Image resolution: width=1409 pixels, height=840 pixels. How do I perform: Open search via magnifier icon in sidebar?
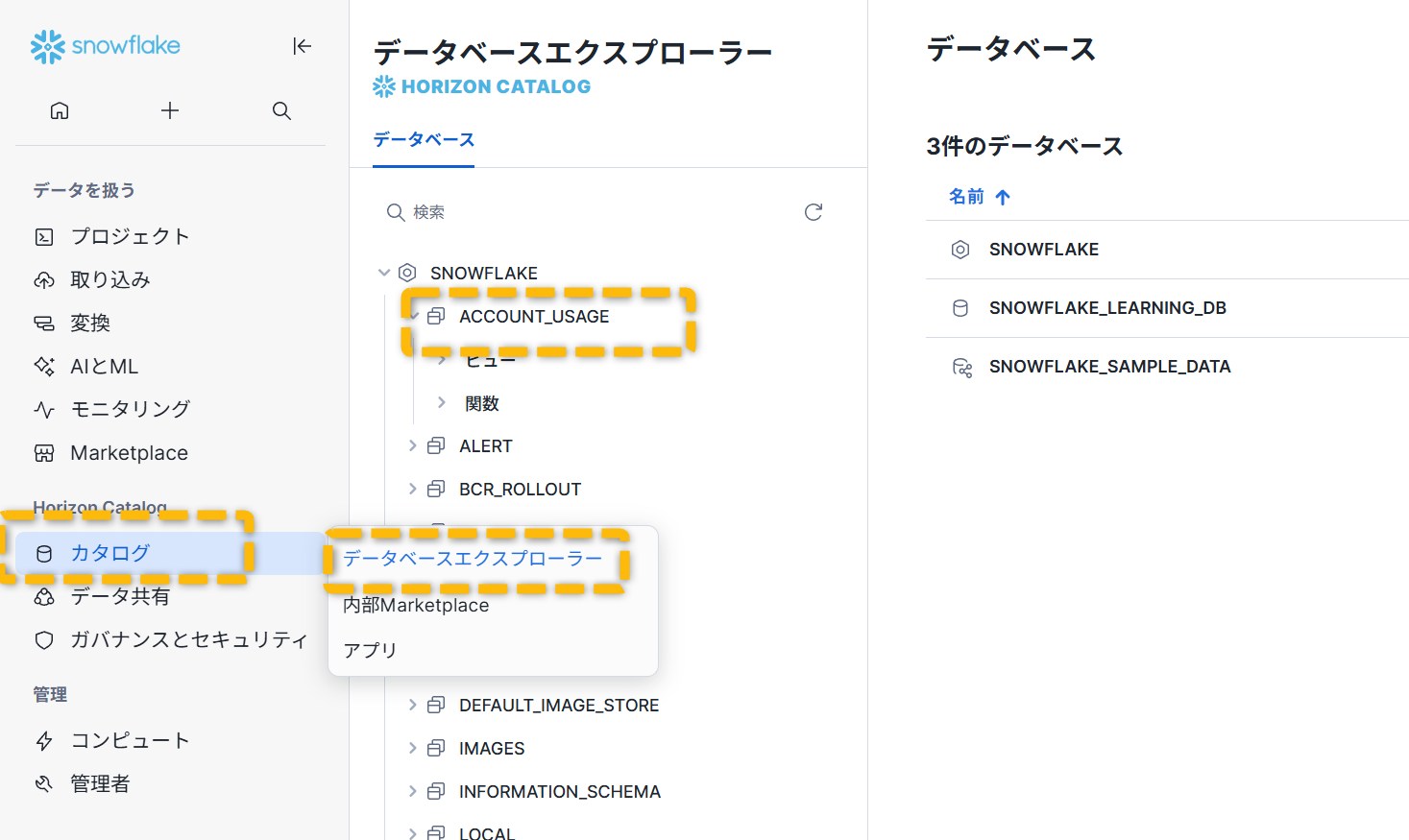281,110
